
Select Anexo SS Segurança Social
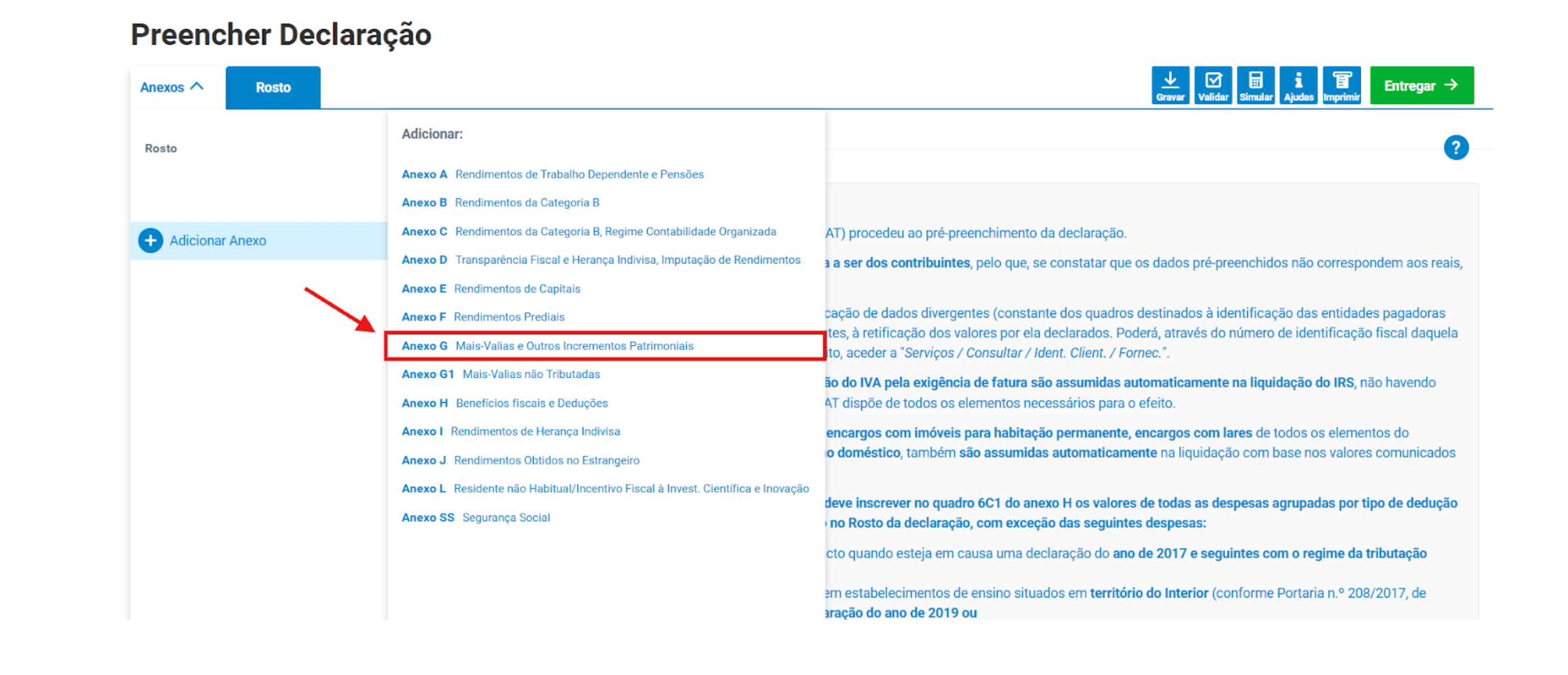(476, 518)
